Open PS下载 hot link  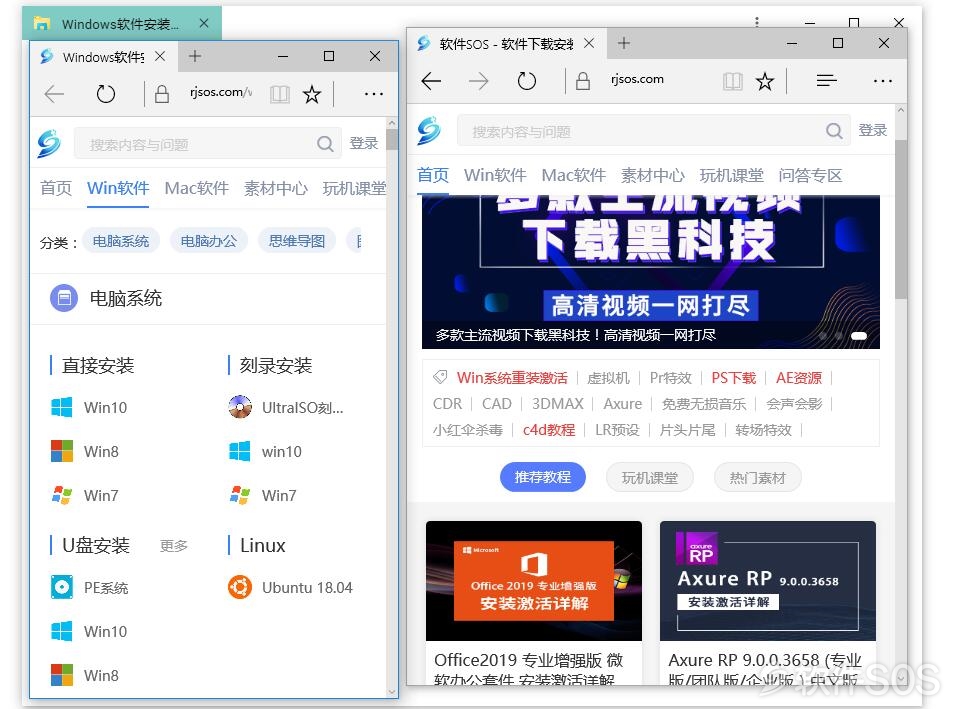[733, 378]
